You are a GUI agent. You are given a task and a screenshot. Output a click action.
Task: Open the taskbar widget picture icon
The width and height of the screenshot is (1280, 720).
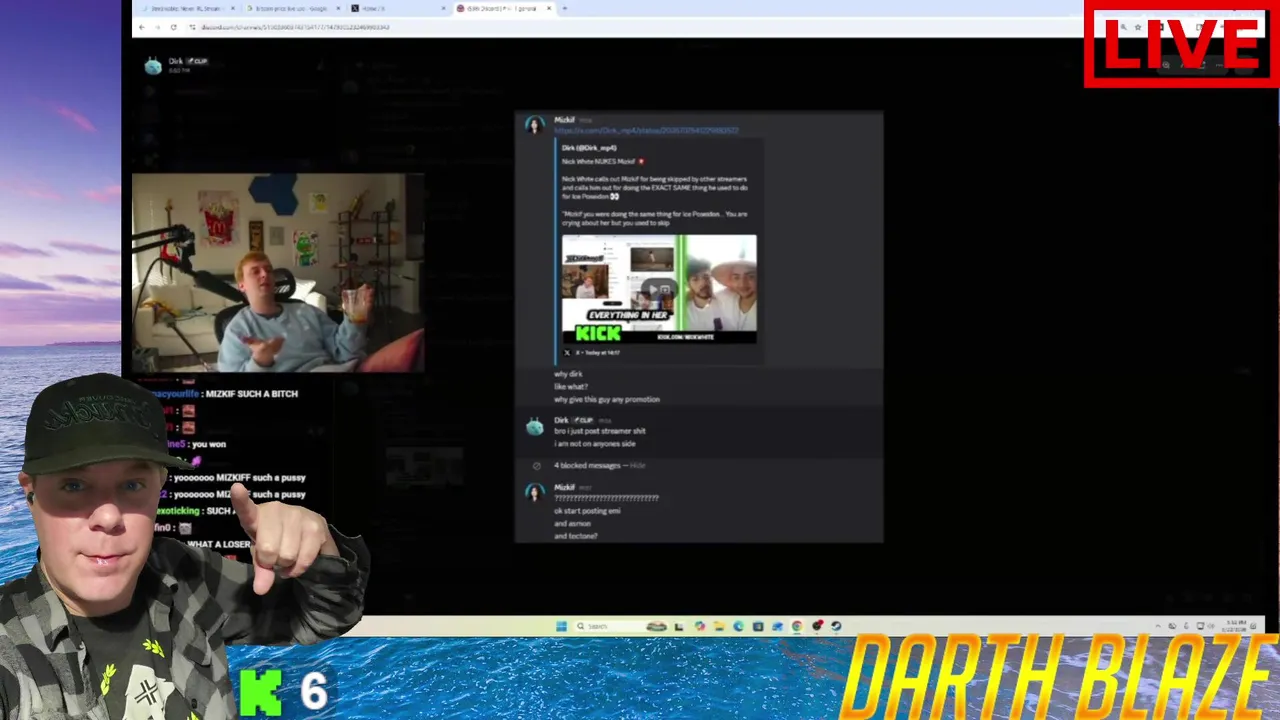(657, 626)
